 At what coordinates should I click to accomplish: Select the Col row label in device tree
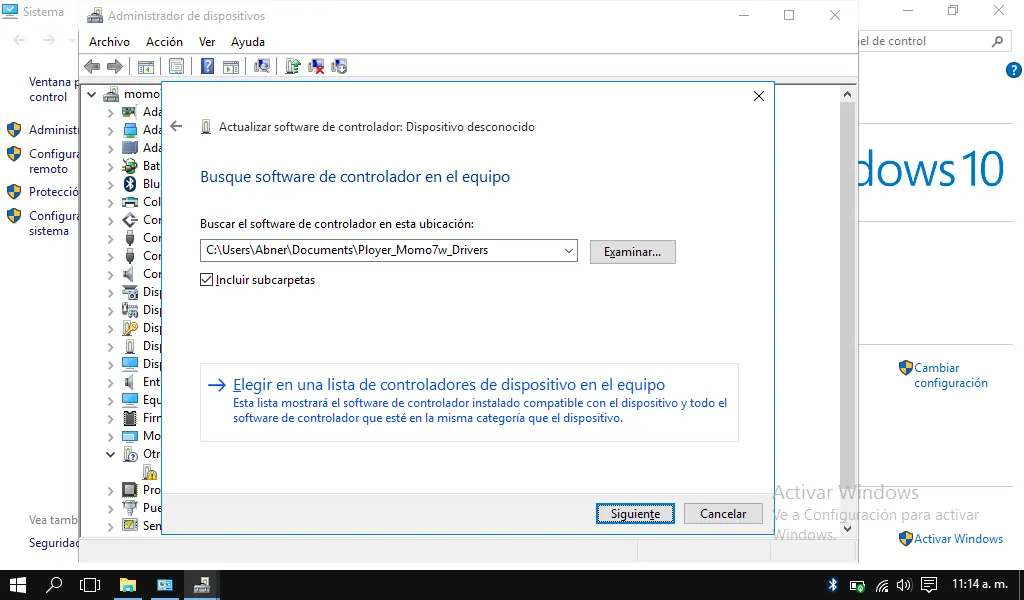tap(152, 202)
